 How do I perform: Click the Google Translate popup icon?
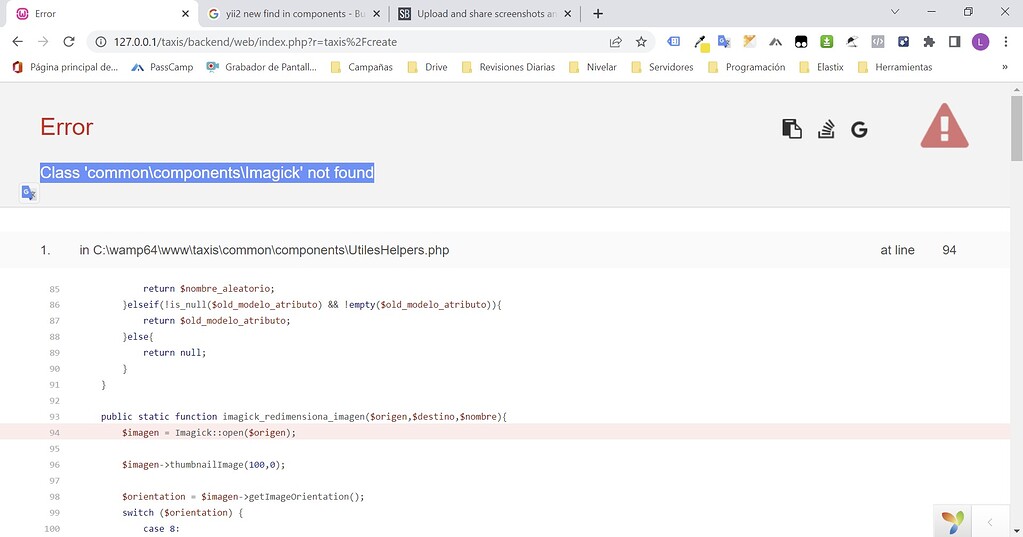29,193
